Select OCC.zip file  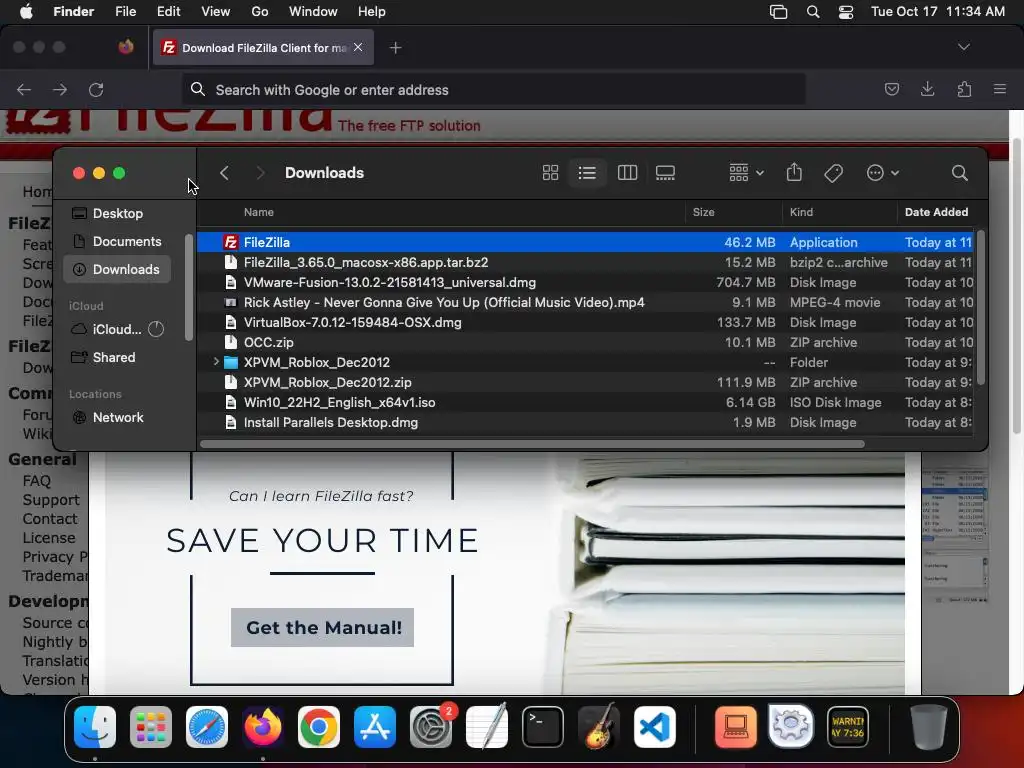coord(584,342)
